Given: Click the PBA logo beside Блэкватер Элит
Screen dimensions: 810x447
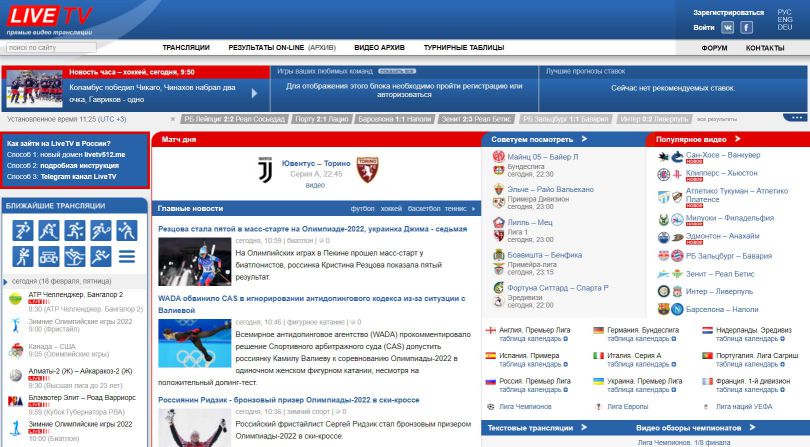Looking at the screenshot, I should (x=15, y=401).
